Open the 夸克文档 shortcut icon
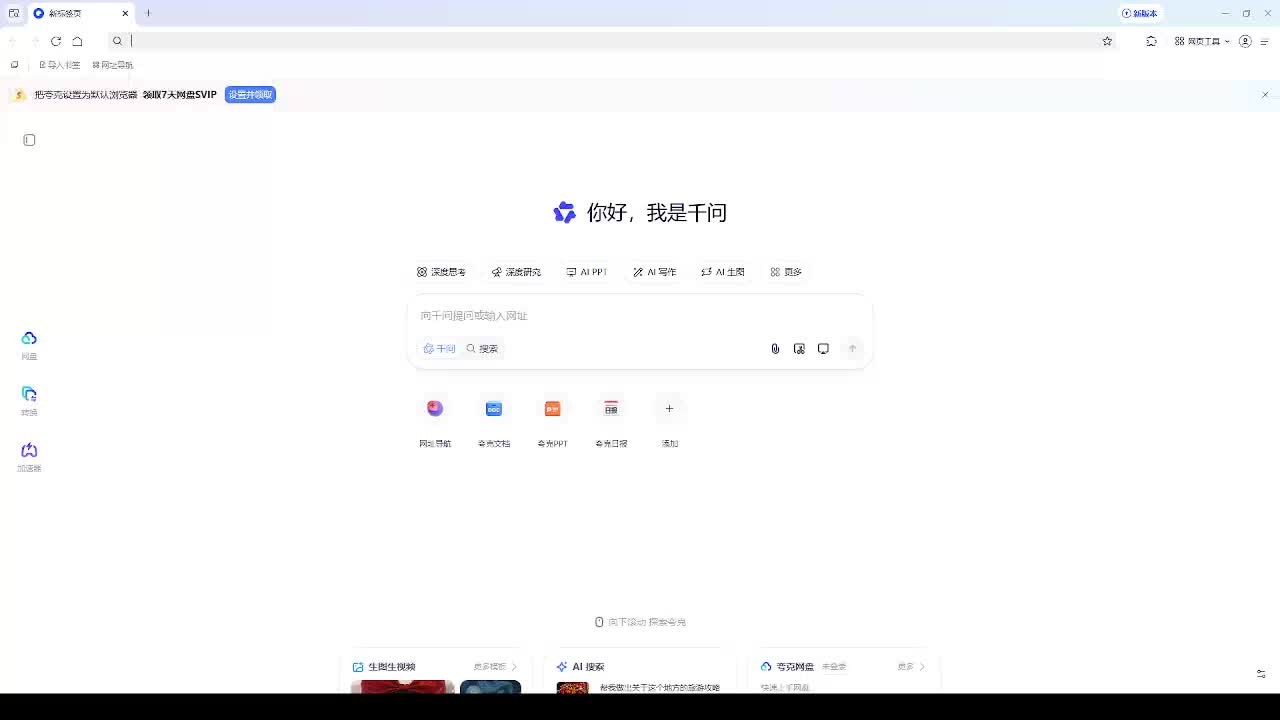1280x720 pixels. click(494, 409)
